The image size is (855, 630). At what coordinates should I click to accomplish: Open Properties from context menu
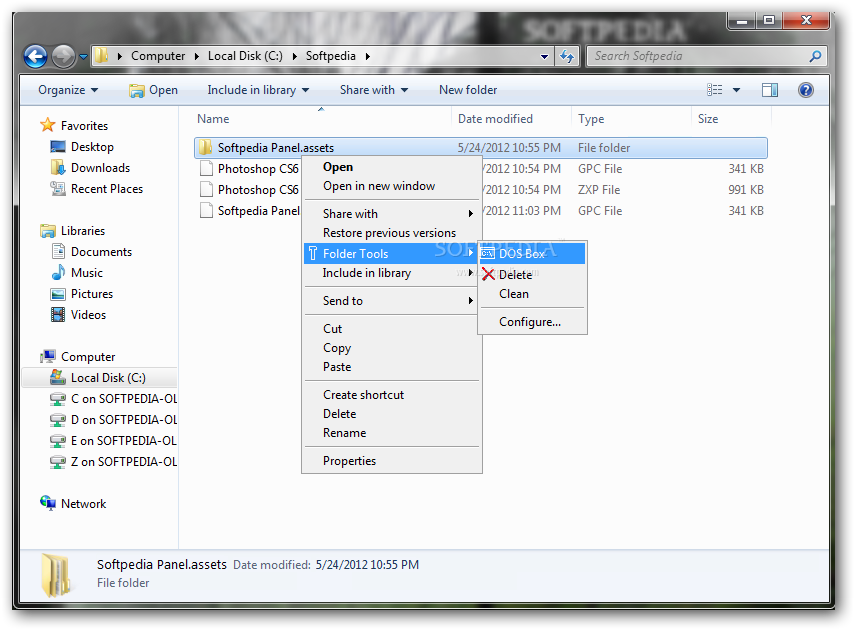[392, 460]
